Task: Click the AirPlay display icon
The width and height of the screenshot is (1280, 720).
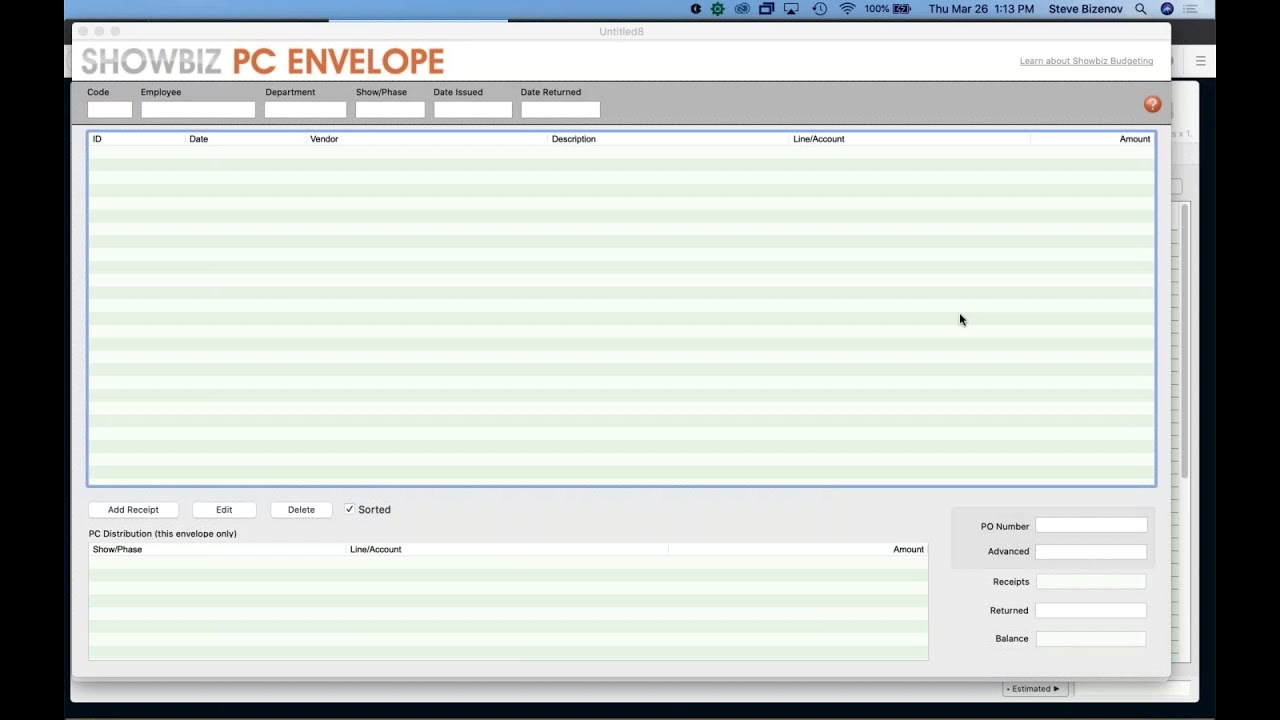Action: 792,9
